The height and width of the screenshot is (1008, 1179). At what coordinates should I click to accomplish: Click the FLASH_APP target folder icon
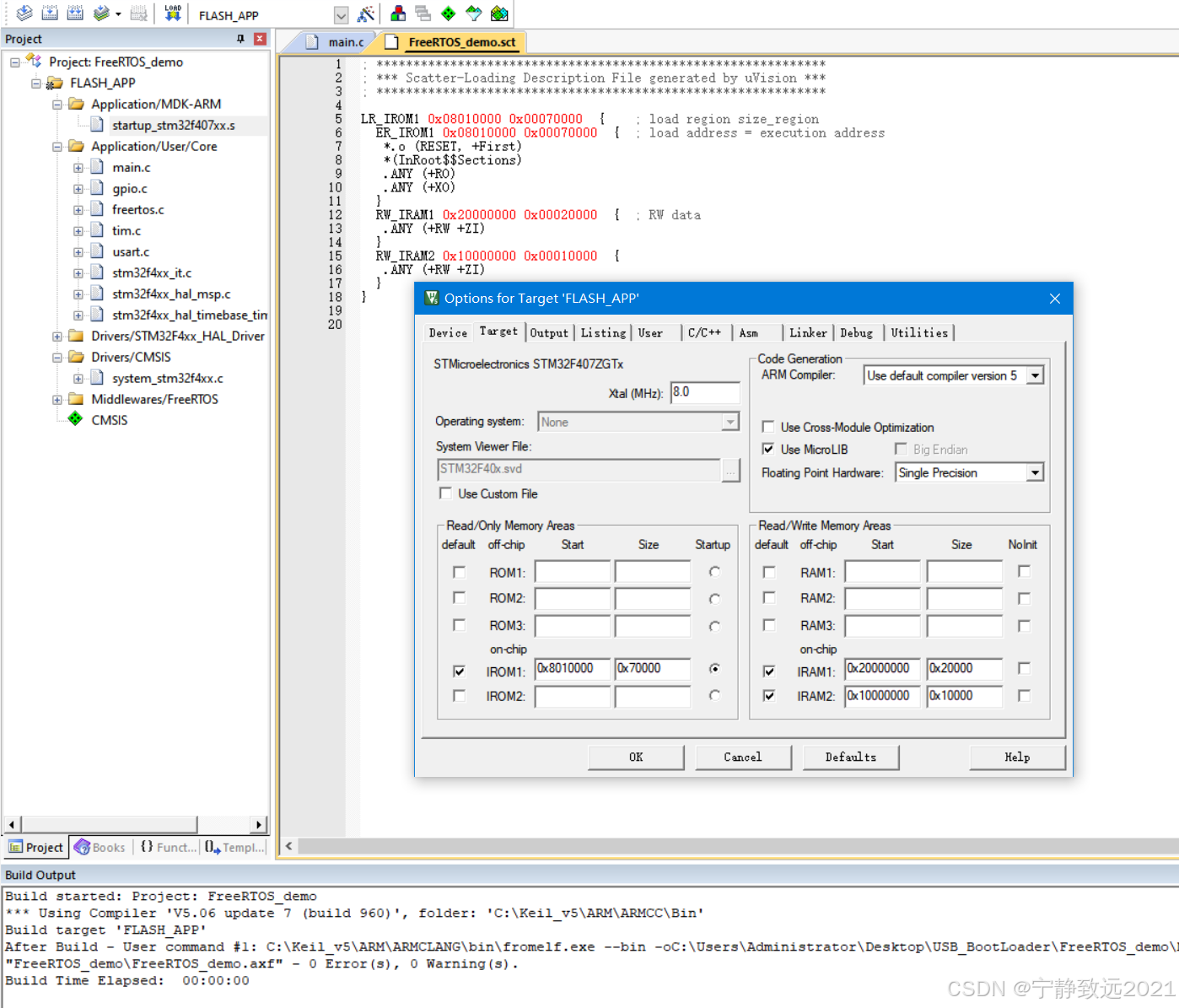55,83
